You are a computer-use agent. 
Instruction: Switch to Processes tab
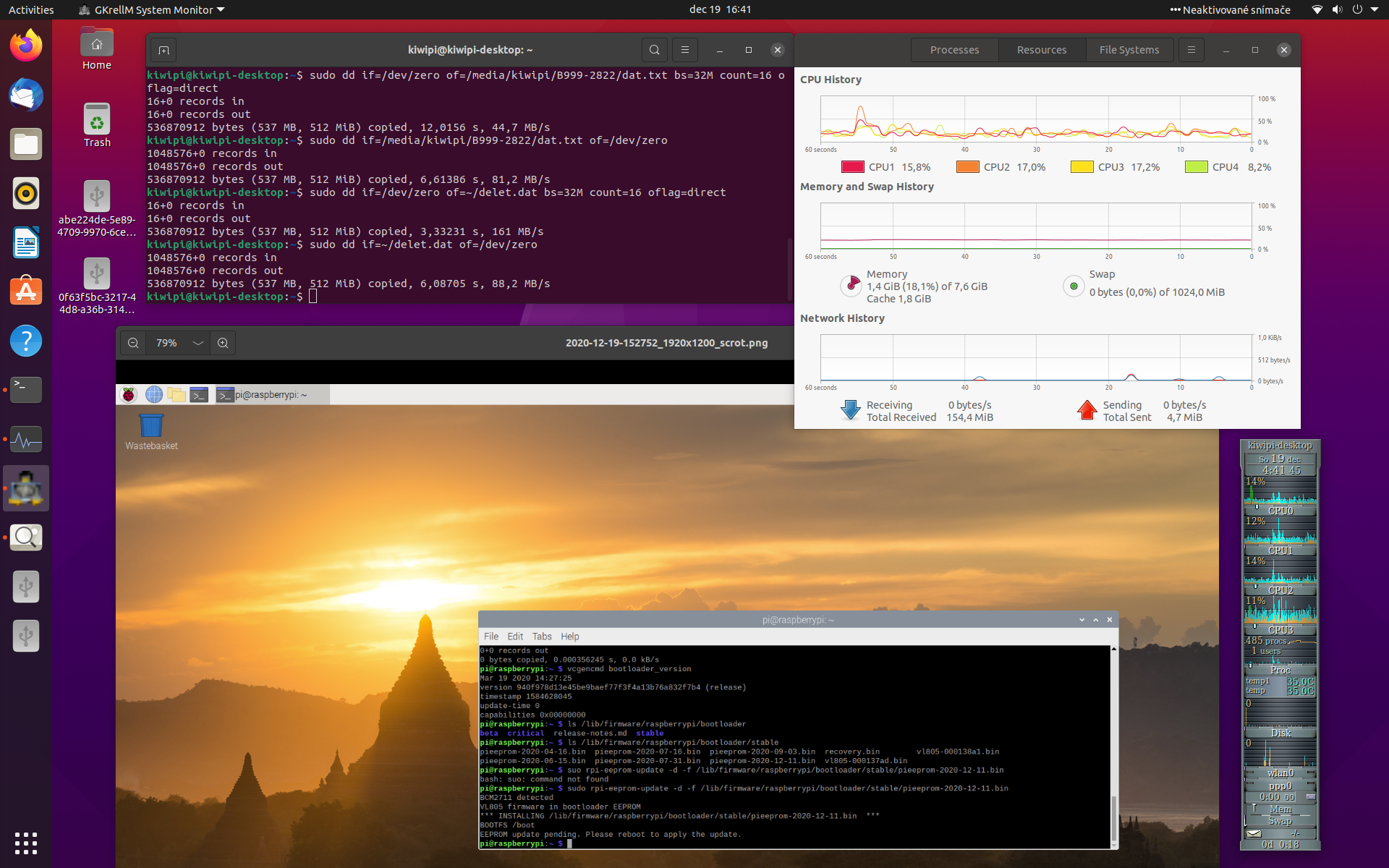pyautogui.click(x=954, y=50)
